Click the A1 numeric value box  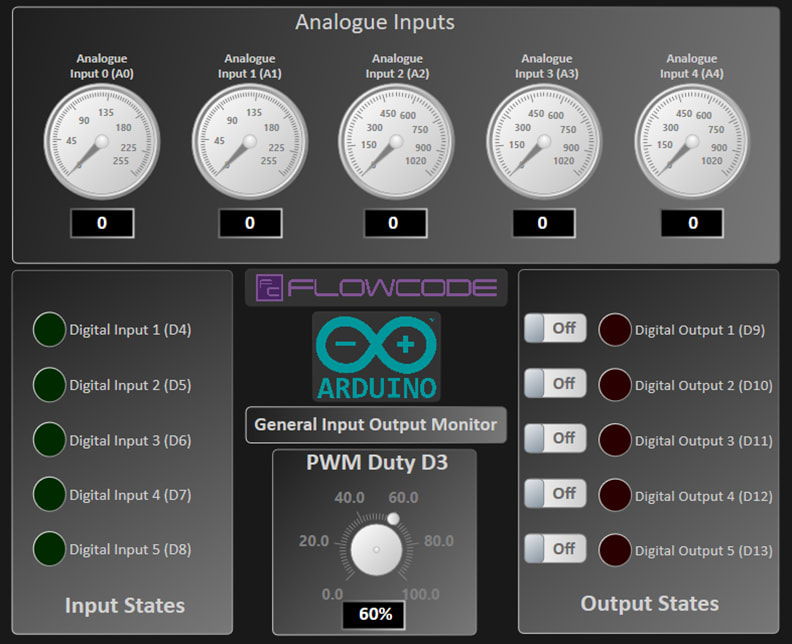coord(250,223)
